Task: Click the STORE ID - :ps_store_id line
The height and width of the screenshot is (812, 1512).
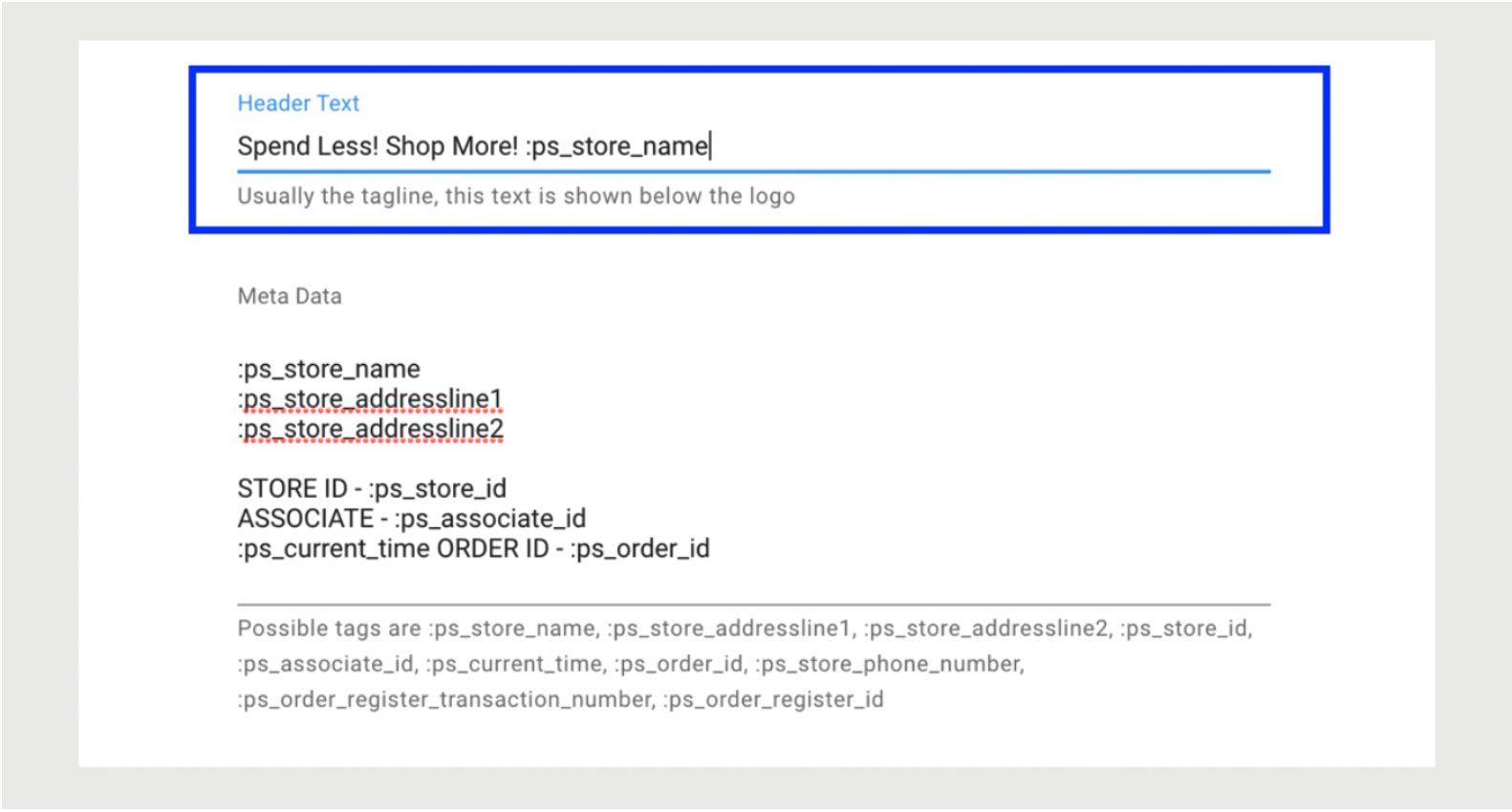Action: click(x=372, y=488)
